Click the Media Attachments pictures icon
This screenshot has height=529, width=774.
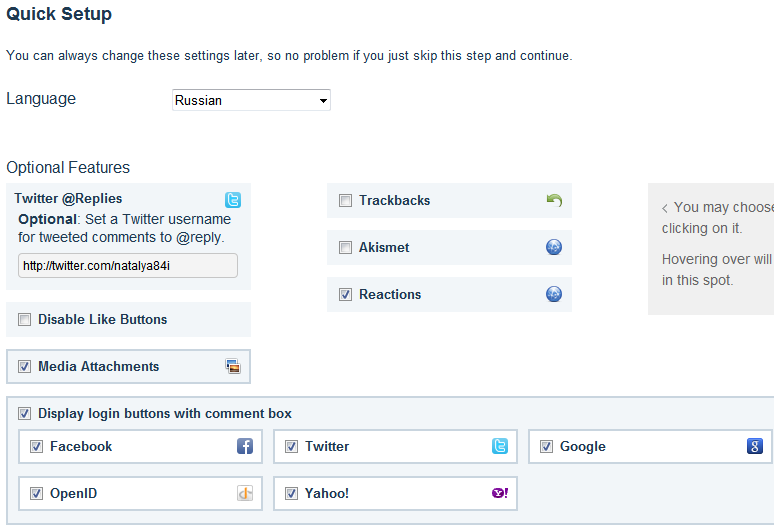[233, 366]
